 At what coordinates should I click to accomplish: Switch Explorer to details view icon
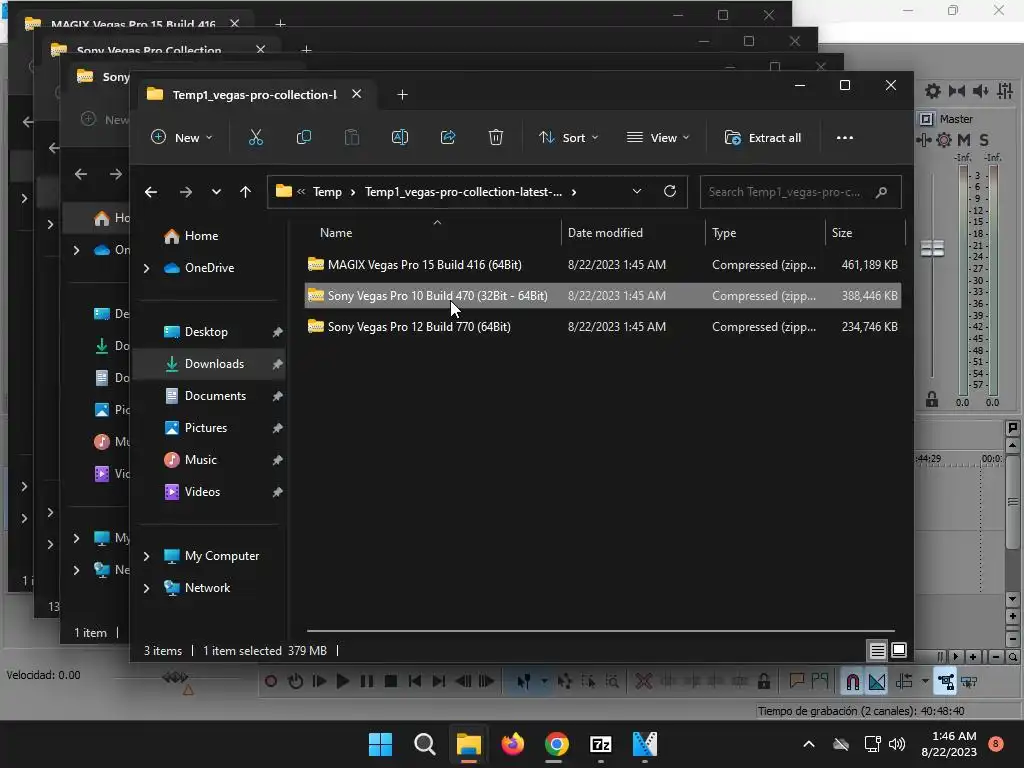(877, 650)
